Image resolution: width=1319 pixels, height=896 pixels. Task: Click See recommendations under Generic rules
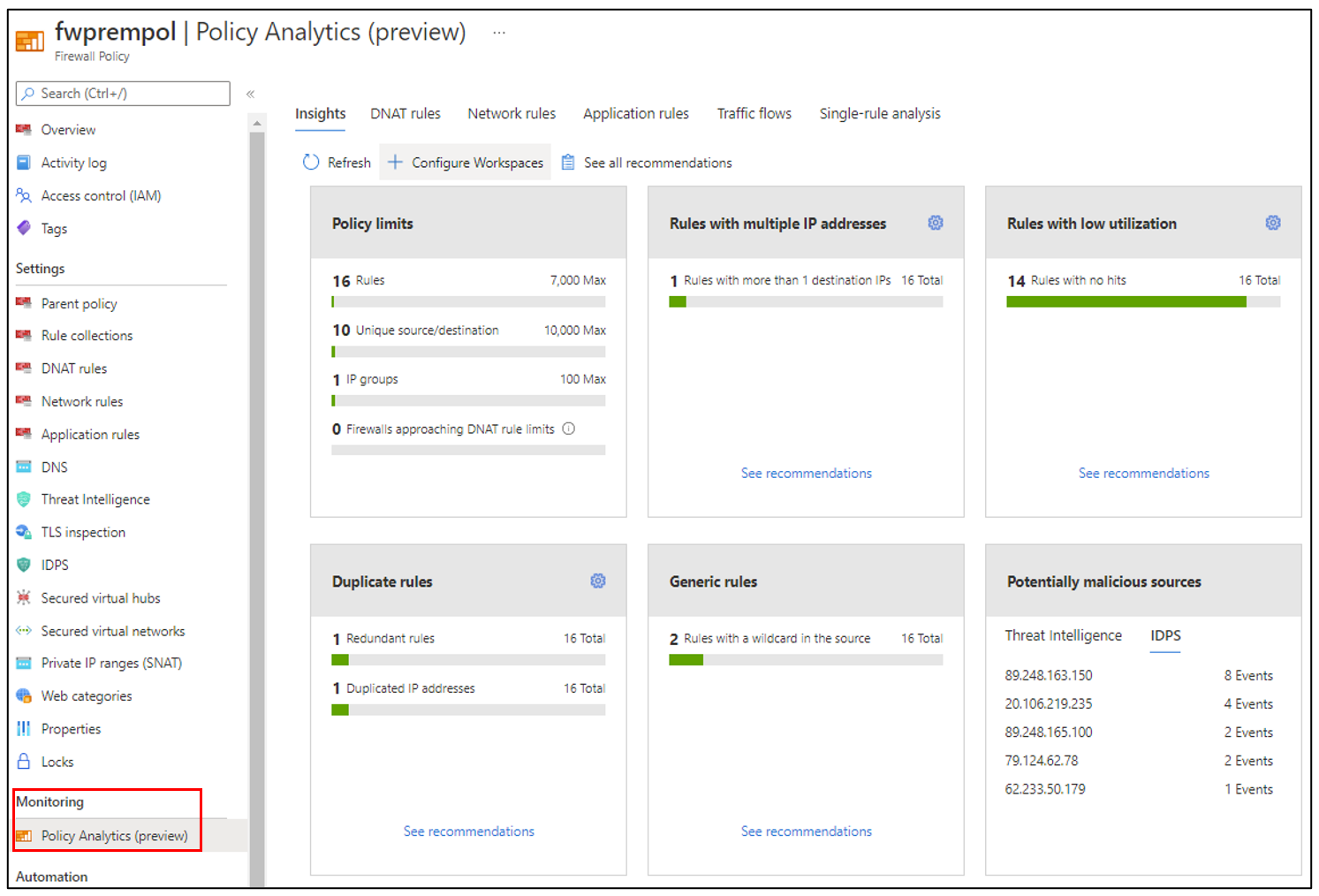point(806,831)
